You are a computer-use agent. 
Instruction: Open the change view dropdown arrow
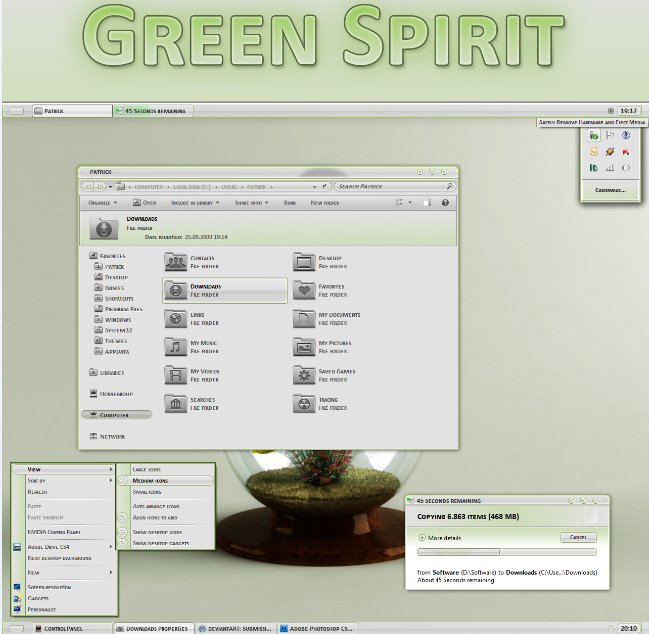[410, 203]
